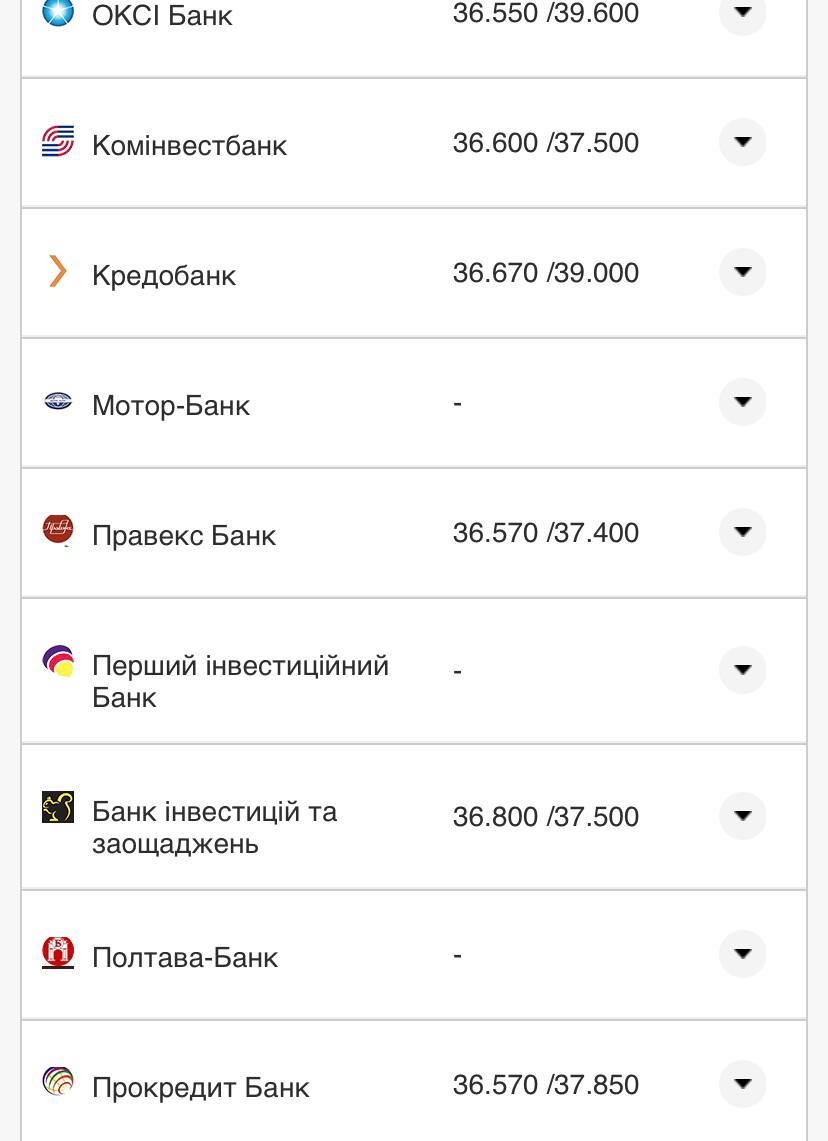Click the Кредобанк orange chevron logo
Image resolution: width=828 pixels, height=1141 pixels.
[x=58, y=271]
